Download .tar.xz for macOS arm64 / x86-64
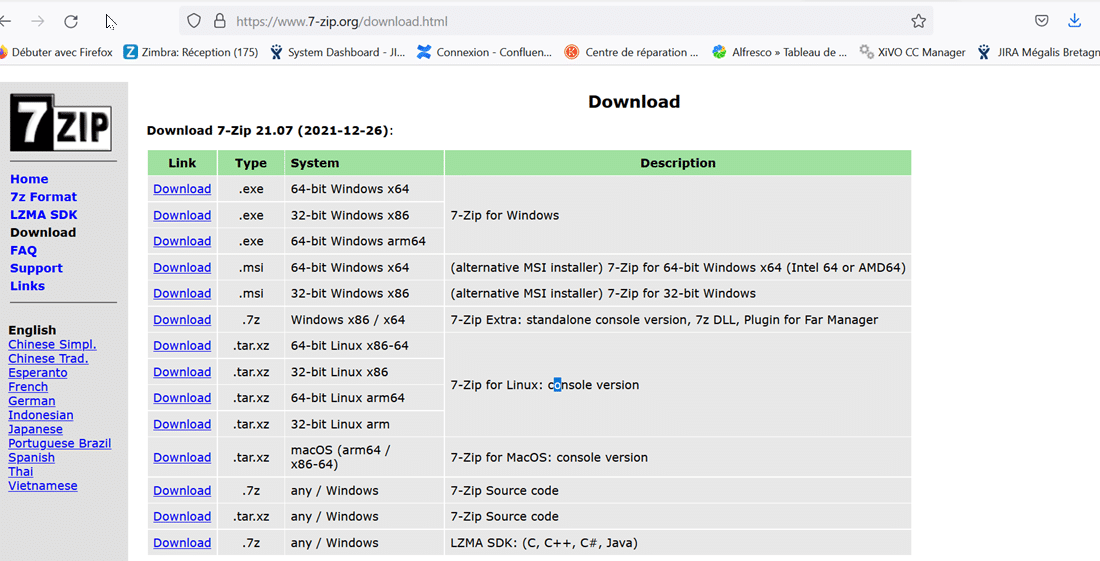Viewport: 1100px width, 561px height. 182,457
